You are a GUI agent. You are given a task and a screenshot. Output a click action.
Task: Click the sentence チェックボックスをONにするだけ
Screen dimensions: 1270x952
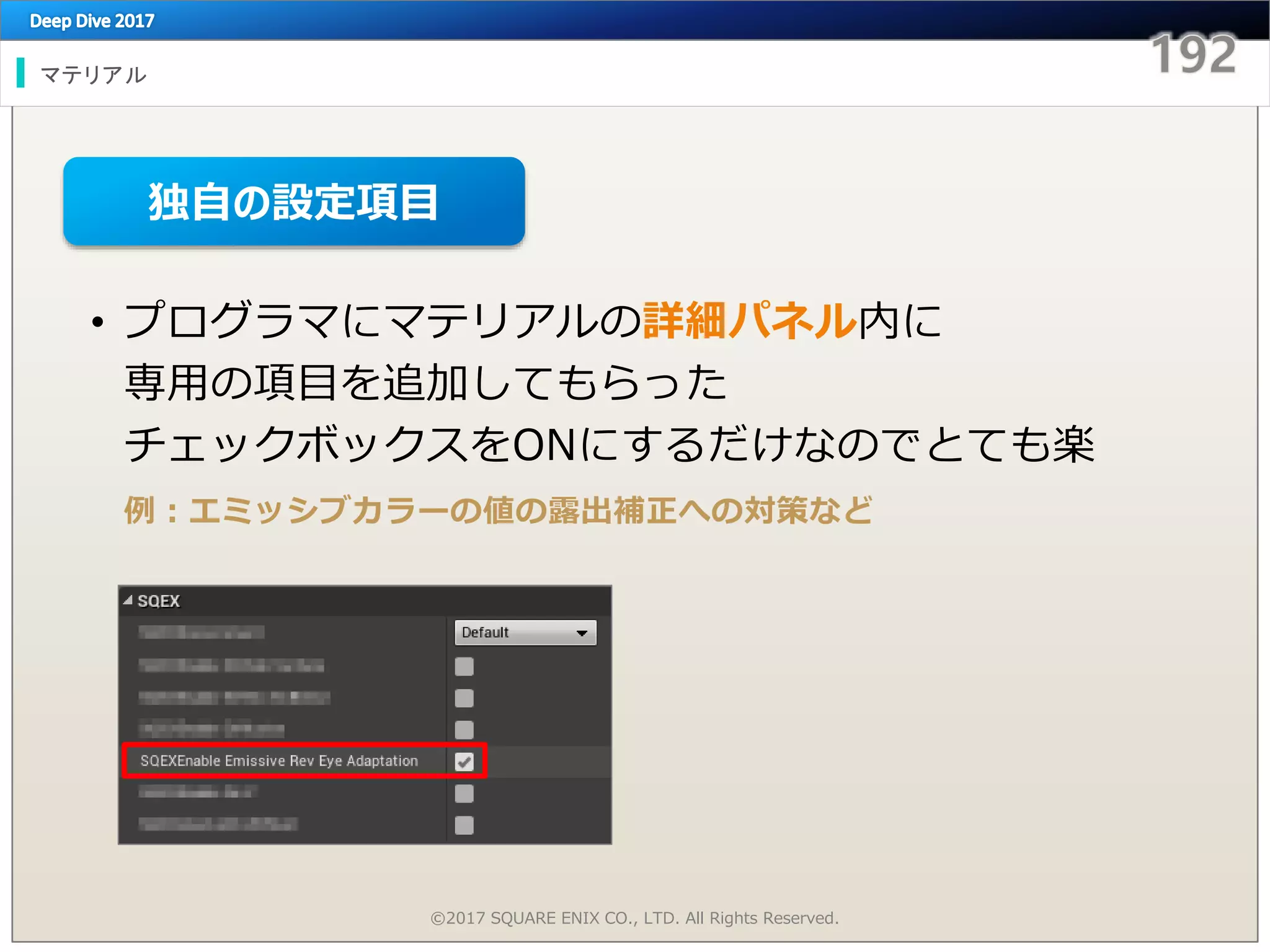coord(608,445)
